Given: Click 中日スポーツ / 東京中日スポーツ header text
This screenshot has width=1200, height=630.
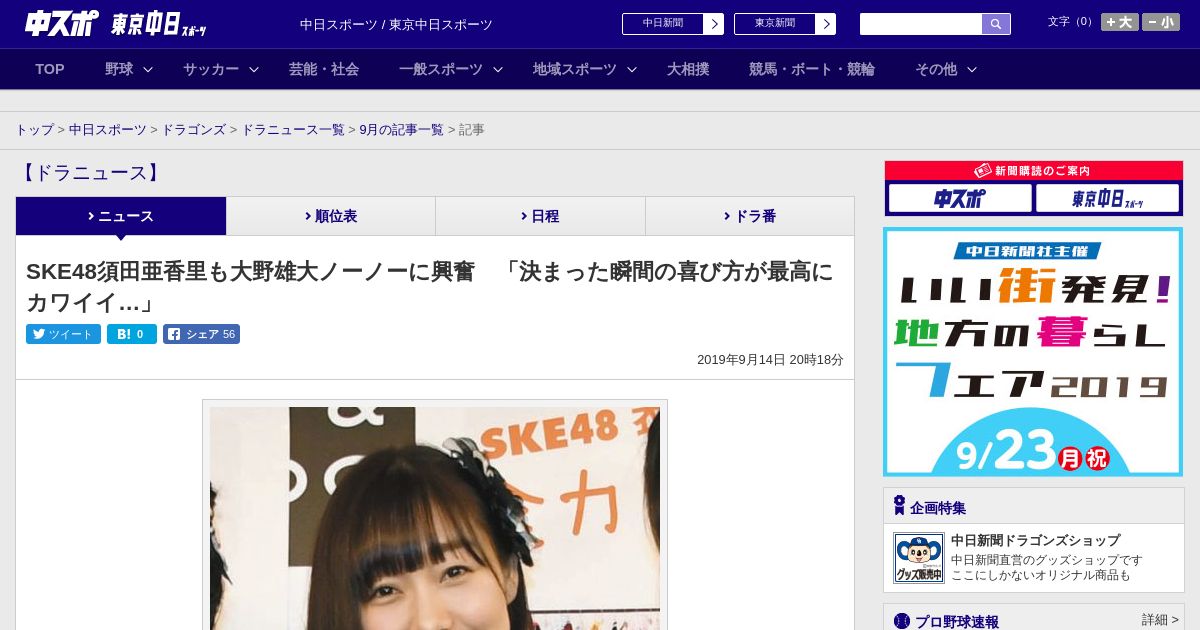Looking at the screenshot, I should click(396, 25).
